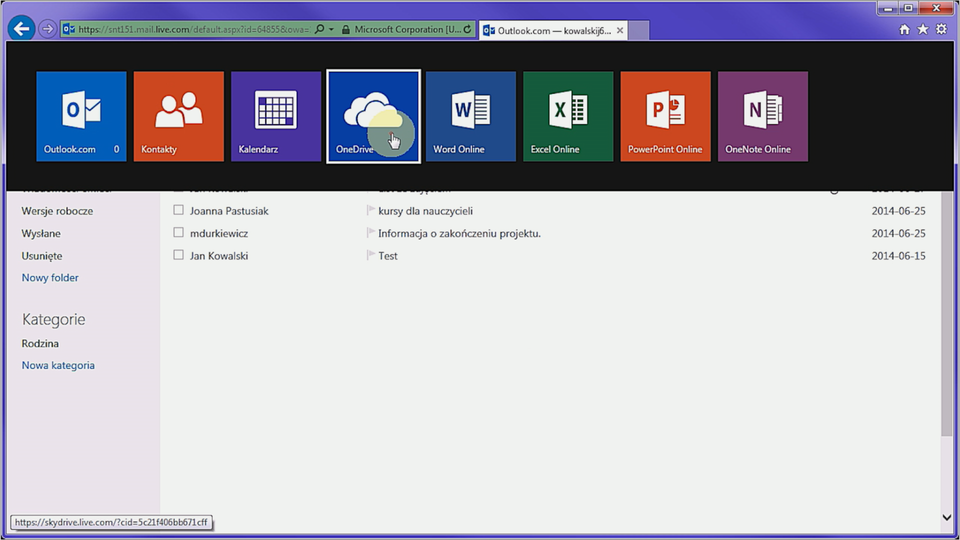Click the Nowy folder link
960x540 pixels.
50,277
